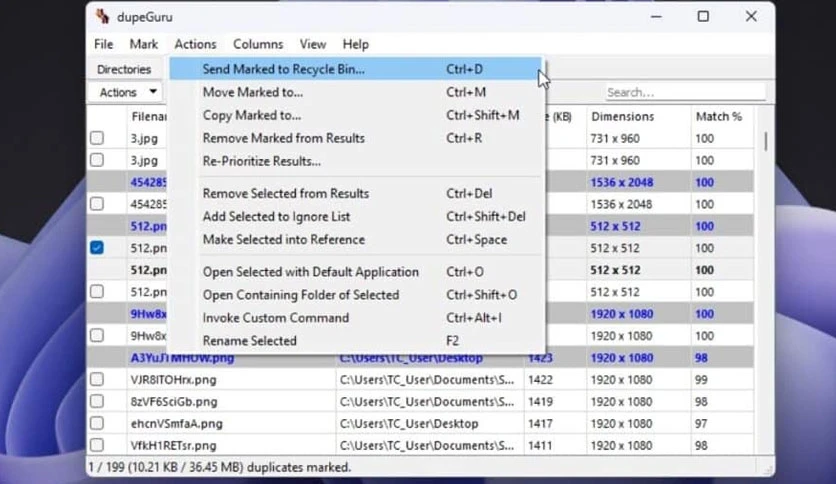Choose Open Selected with Default Application
The image size is (836, 484).
point(355,272)
